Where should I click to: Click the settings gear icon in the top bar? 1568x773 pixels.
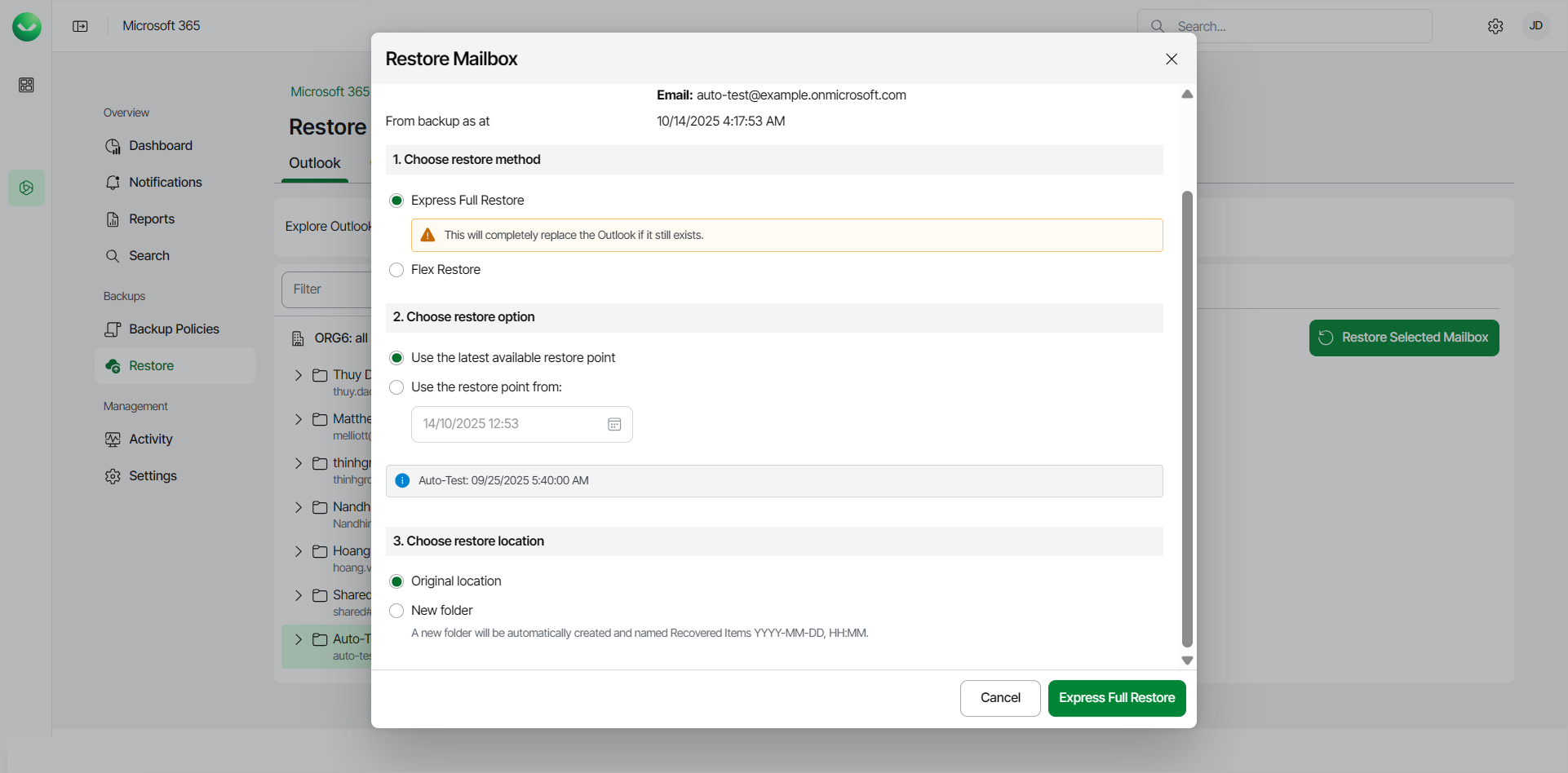(1495, 26)
